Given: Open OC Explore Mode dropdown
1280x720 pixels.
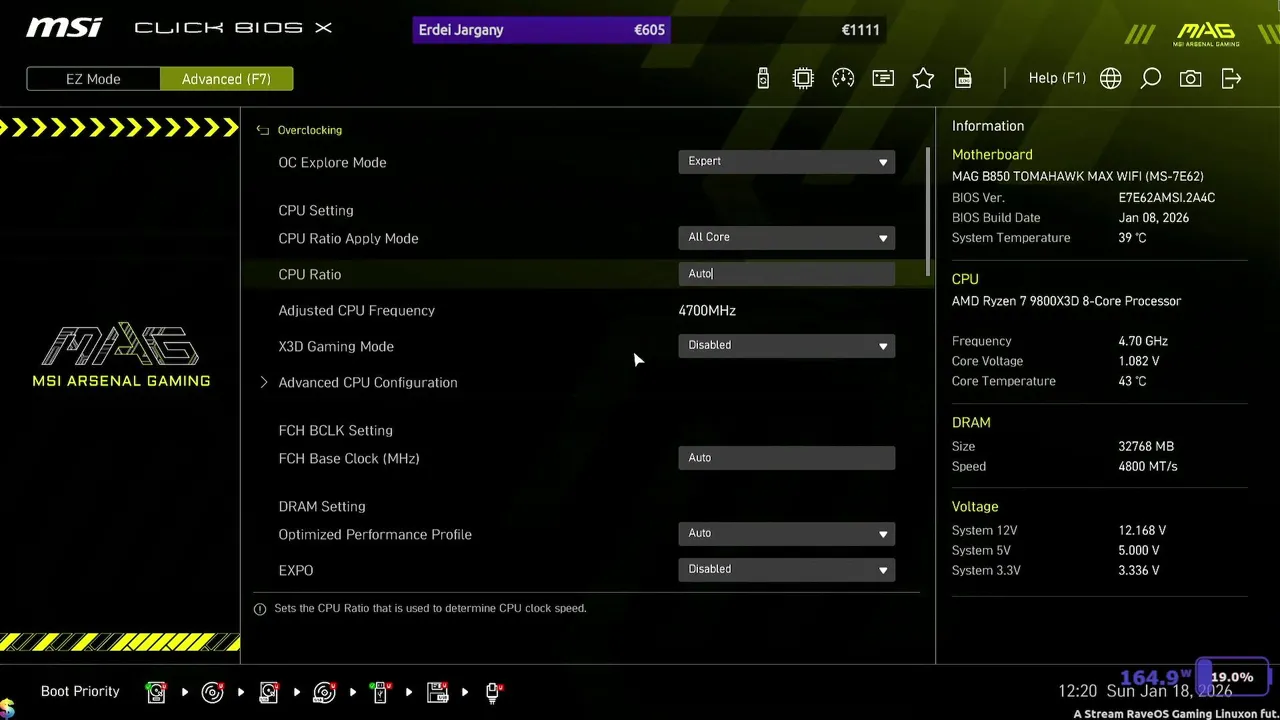Looking at the screenshot, I should (x=786, y=161).
